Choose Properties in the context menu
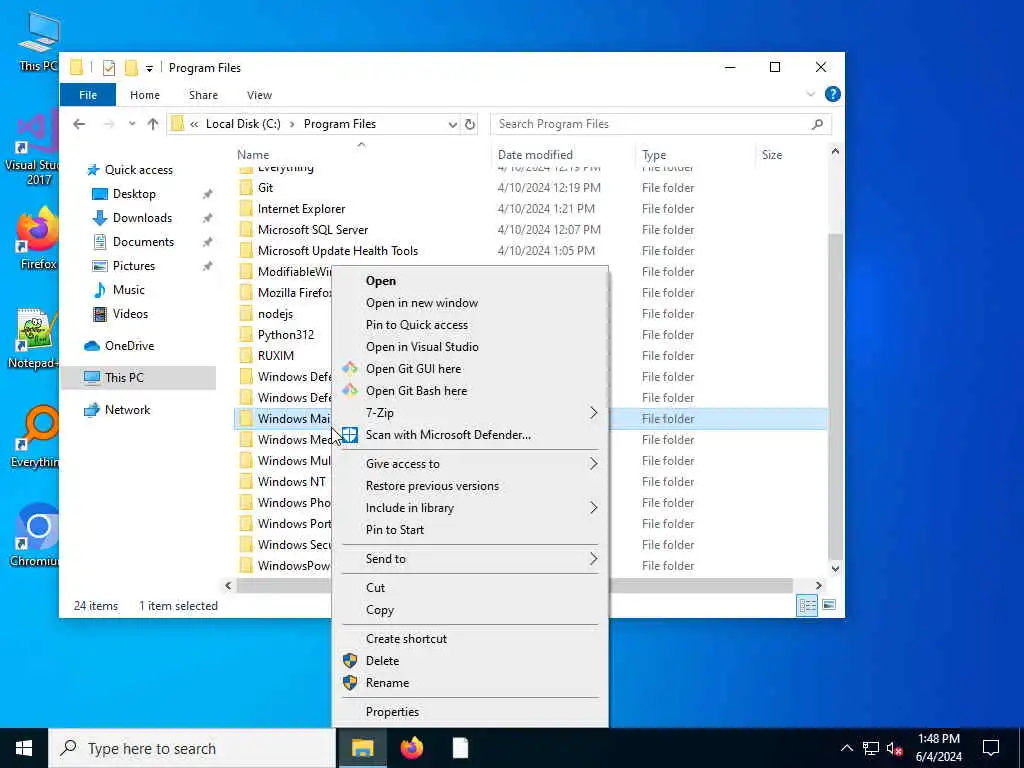The height and width of the screenshot is (768, 1024). point(392,712)
